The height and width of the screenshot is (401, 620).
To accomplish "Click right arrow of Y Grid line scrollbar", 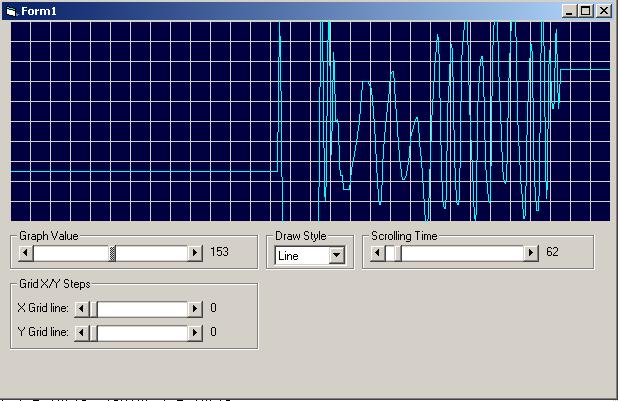I will pos(195,333).
